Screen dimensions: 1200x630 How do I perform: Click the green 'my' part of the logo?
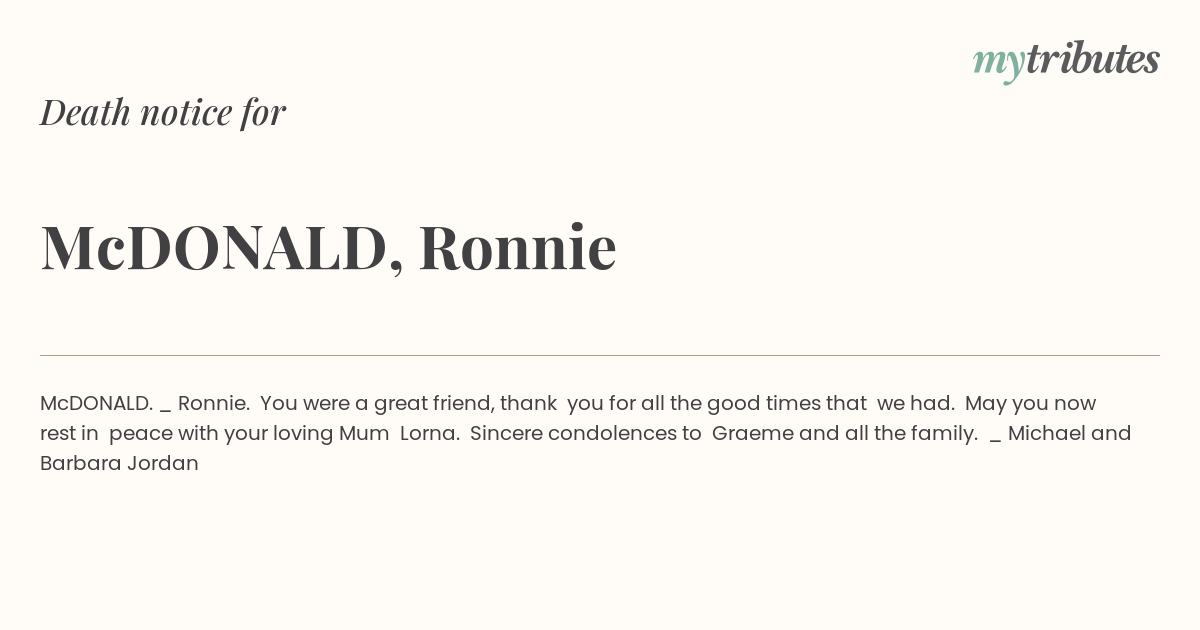(998, 63)
